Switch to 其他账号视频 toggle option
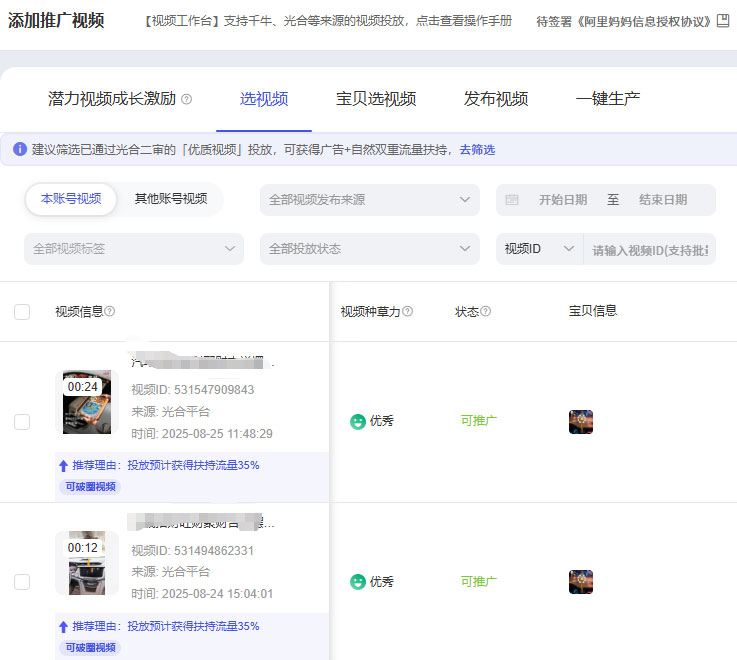 (x=171, y=199)
